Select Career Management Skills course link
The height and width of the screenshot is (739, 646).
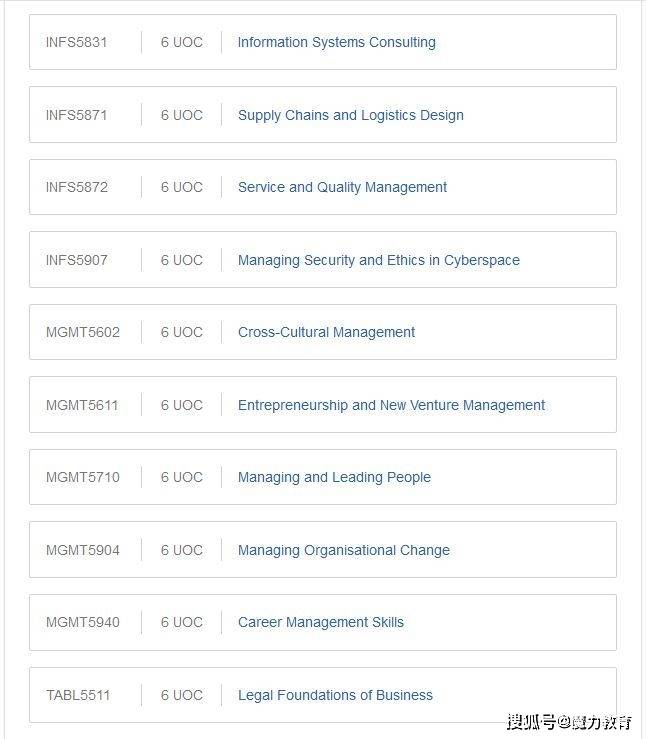click(320, 622)
